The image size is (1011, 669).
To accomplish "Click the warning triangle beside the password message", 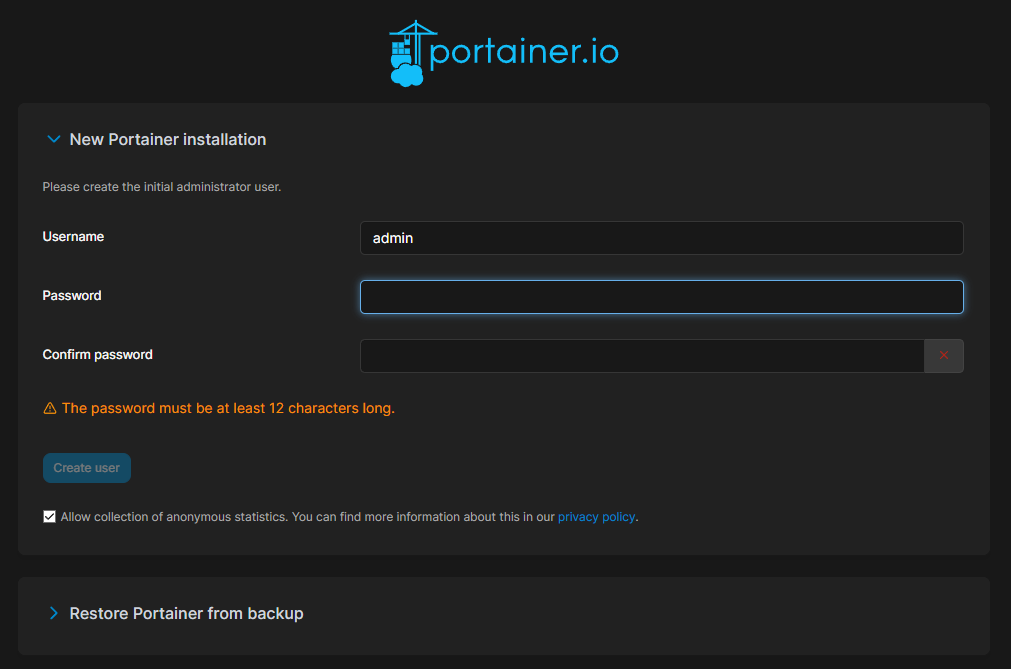I will click(48, 408).
